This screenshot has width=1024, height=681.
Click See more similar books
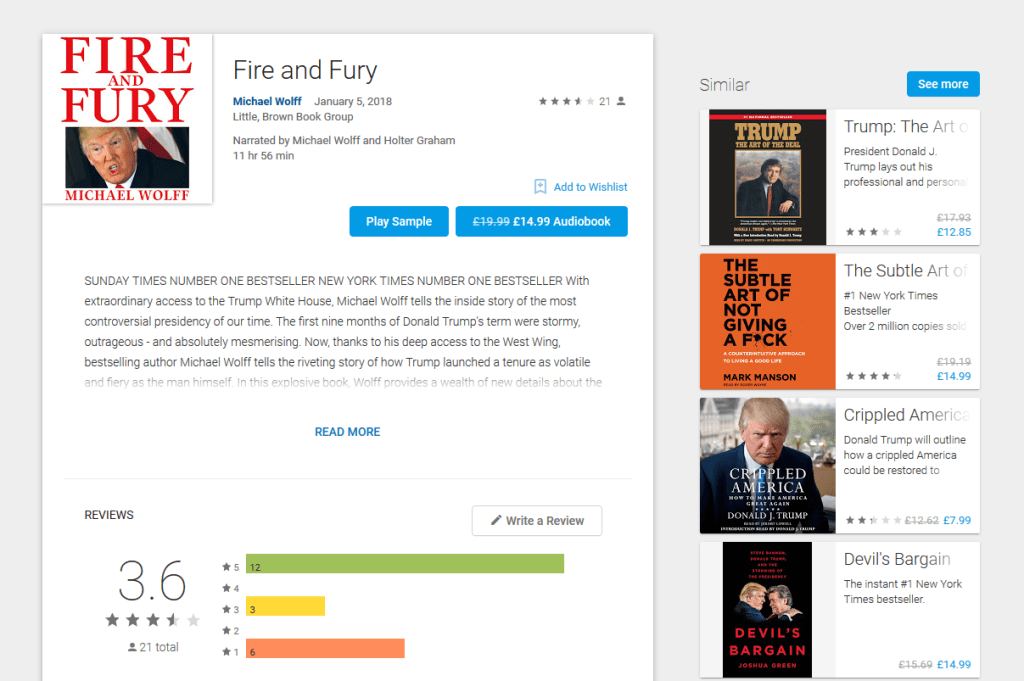[x=943, y=84]
